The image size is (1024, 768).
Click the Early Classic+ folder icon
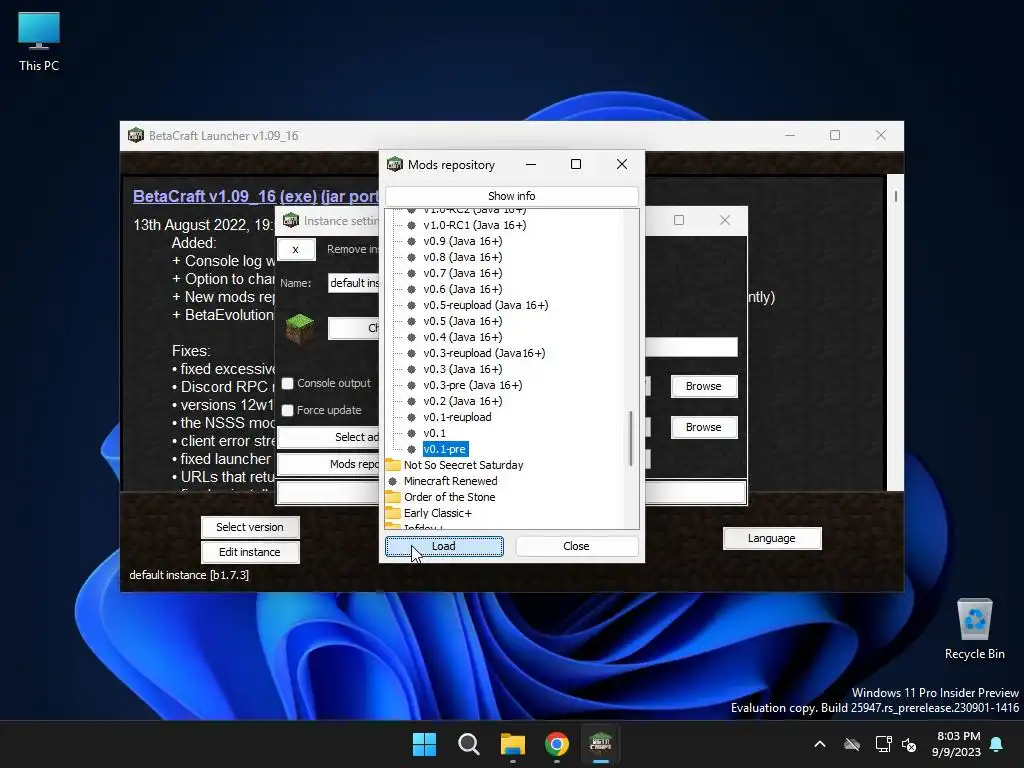tap(393, 513)
